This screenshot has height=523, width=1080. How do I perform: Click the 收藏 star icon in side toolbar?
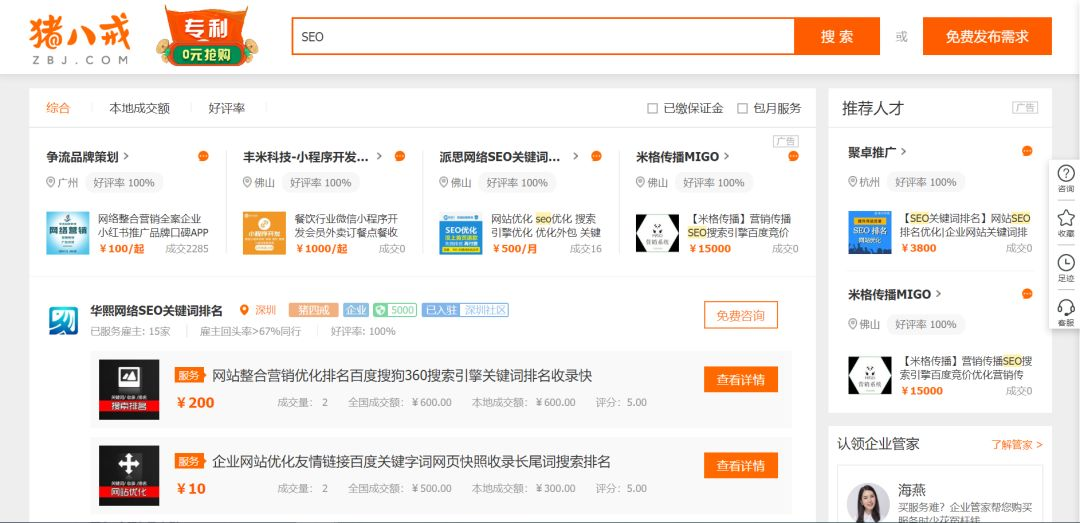tap(1066, 223)
